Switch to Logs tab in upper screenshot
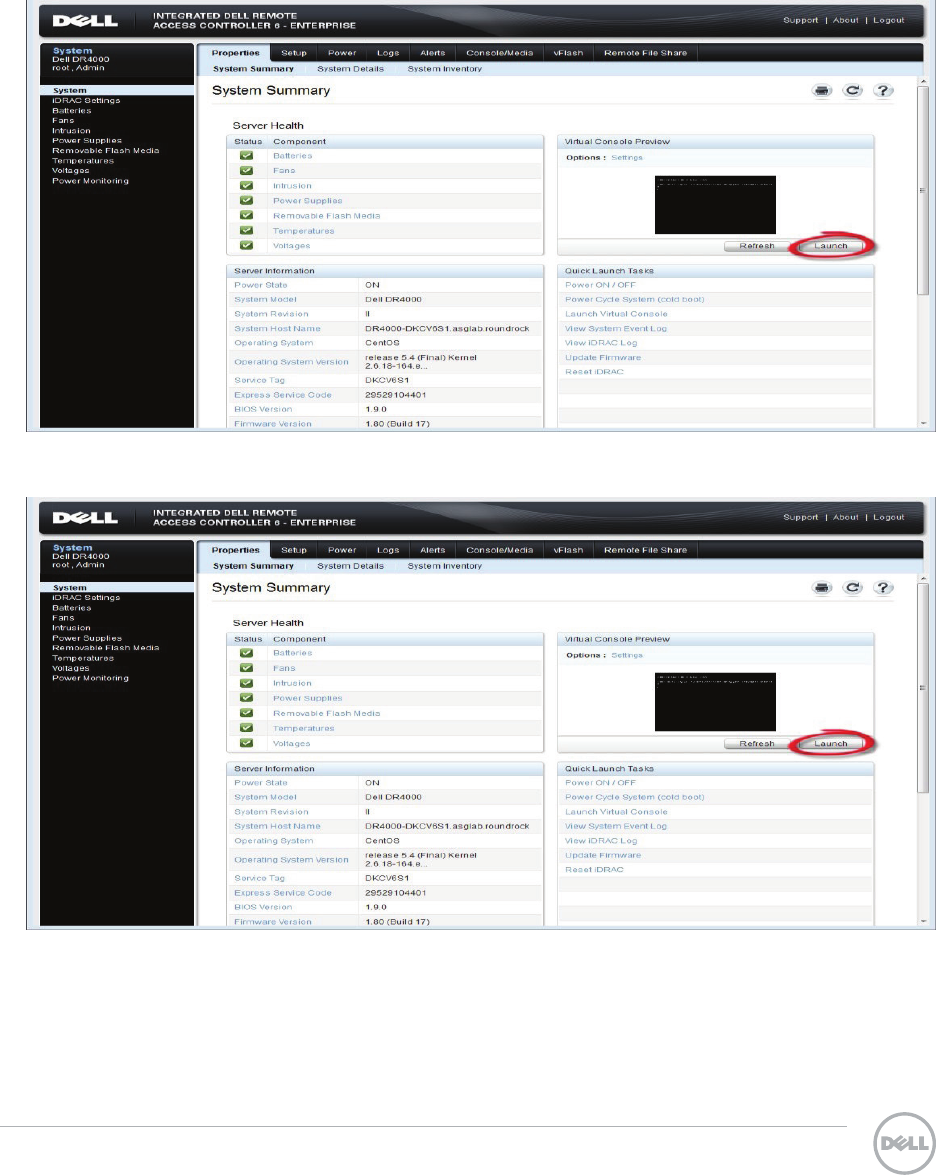The image size is (936, 1175). (x=388, y=53)
